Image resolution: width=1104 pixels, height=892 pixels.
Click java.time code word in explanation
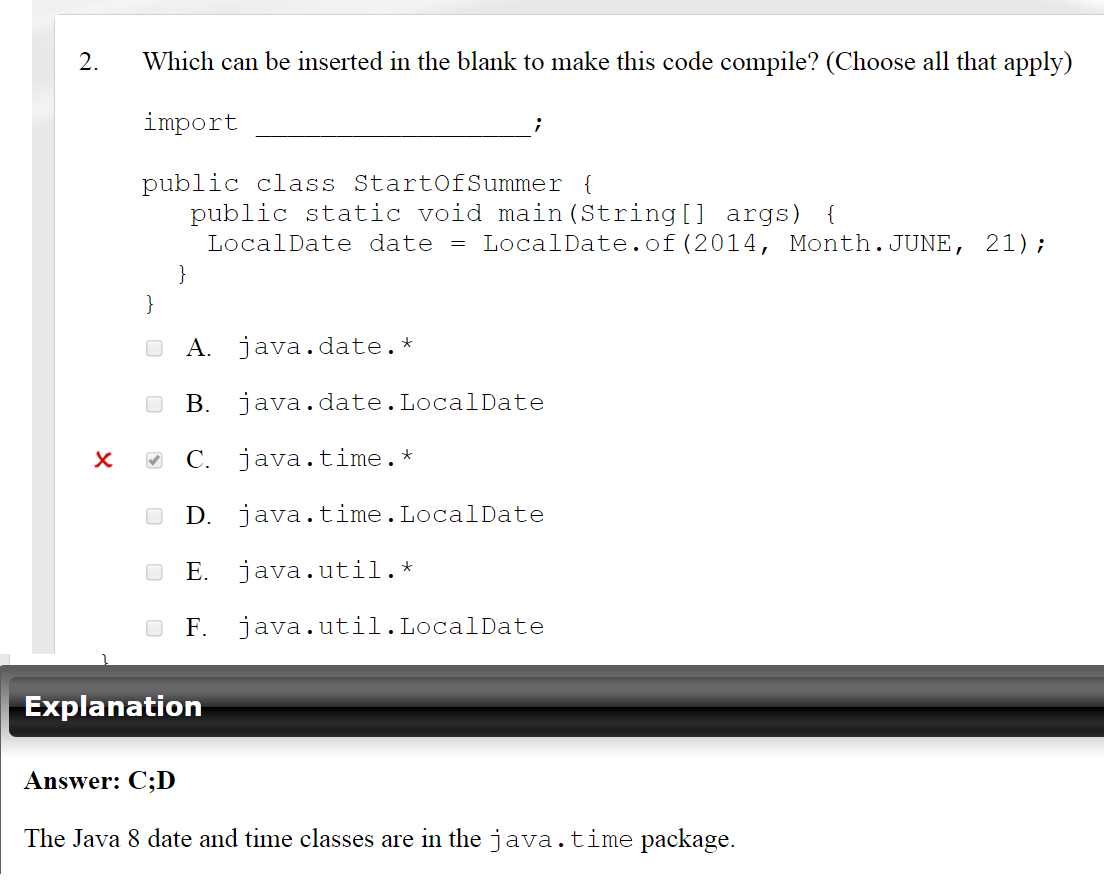563,839
